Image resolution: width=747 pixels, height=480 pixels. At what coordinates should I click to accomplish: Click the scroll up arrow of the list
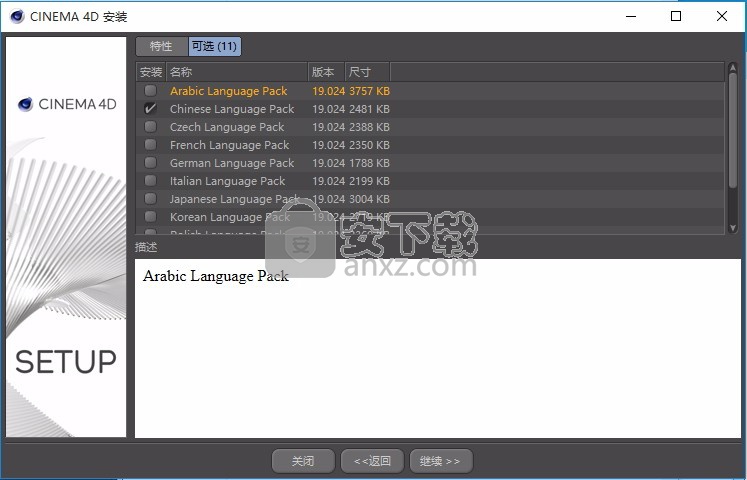coord(733,68)
